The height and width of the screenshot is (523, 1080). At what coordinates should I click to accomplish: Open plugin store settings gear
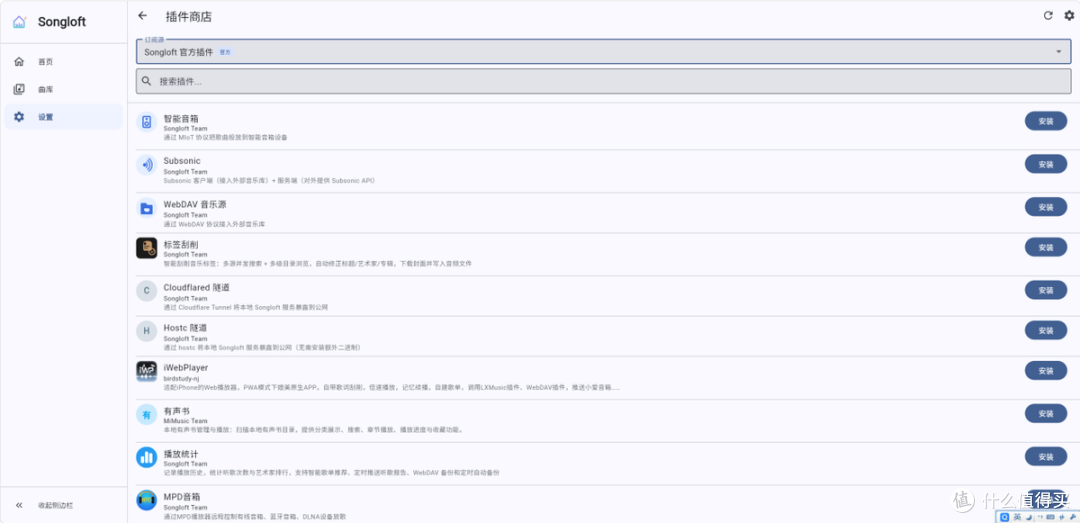tap(1068, 16)
